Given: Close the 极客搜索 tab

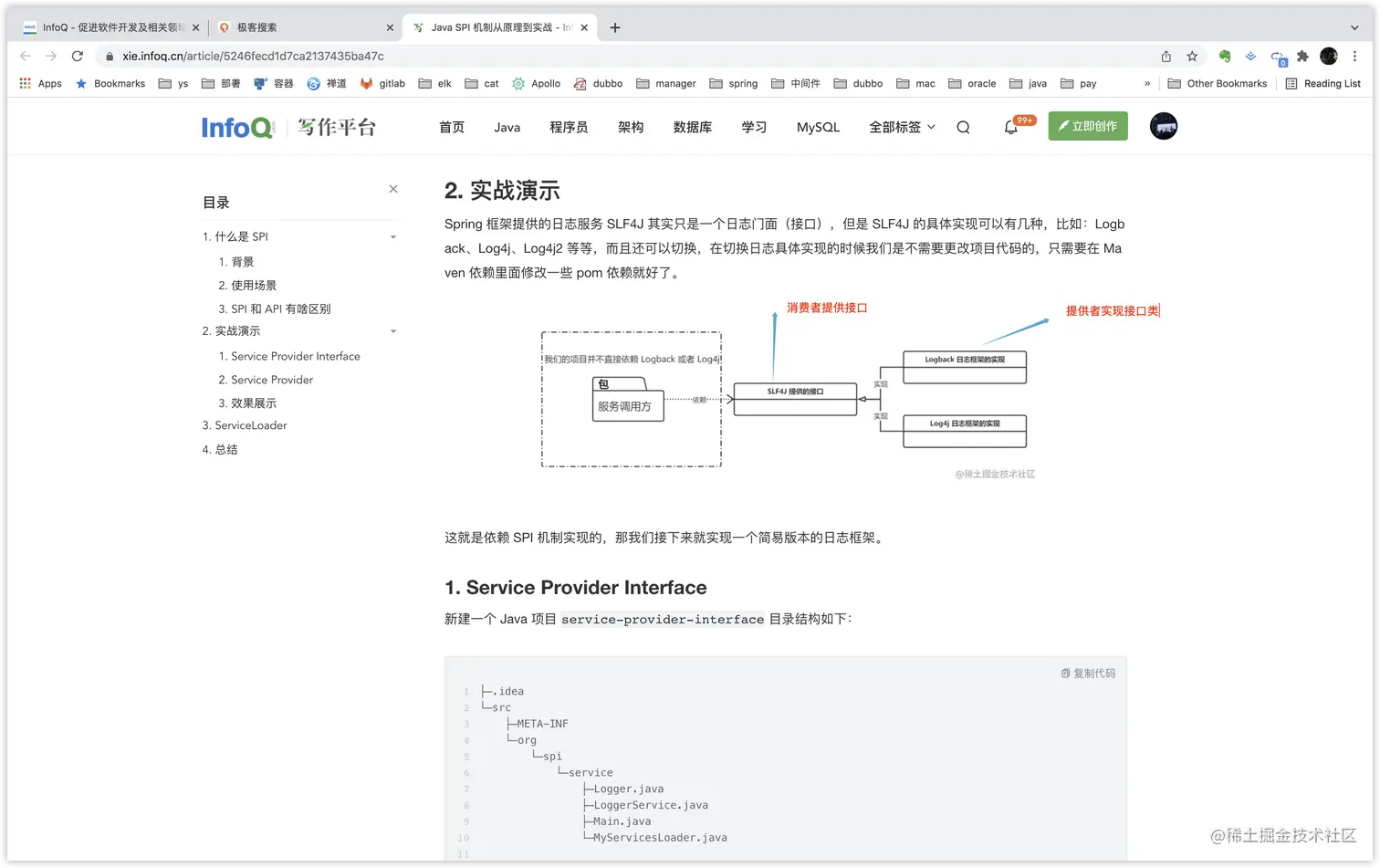Looking at the screenshot, I should [390, 27].
